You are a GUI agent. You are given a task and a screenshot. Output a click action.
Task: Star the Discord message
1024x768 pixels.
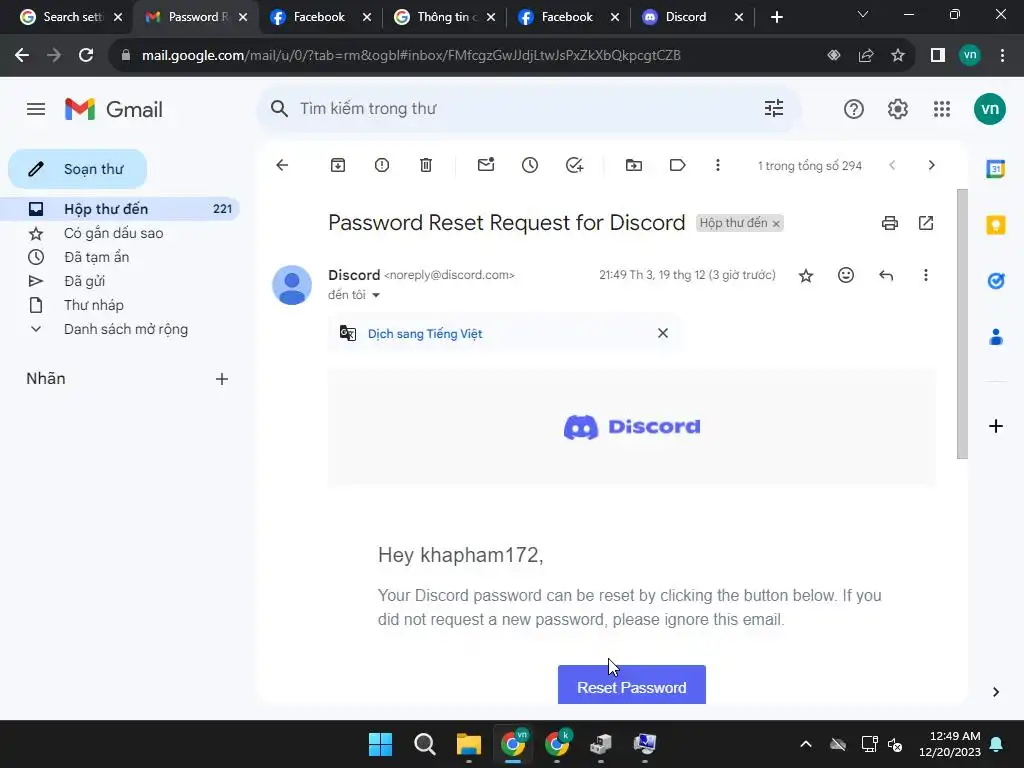806,276
